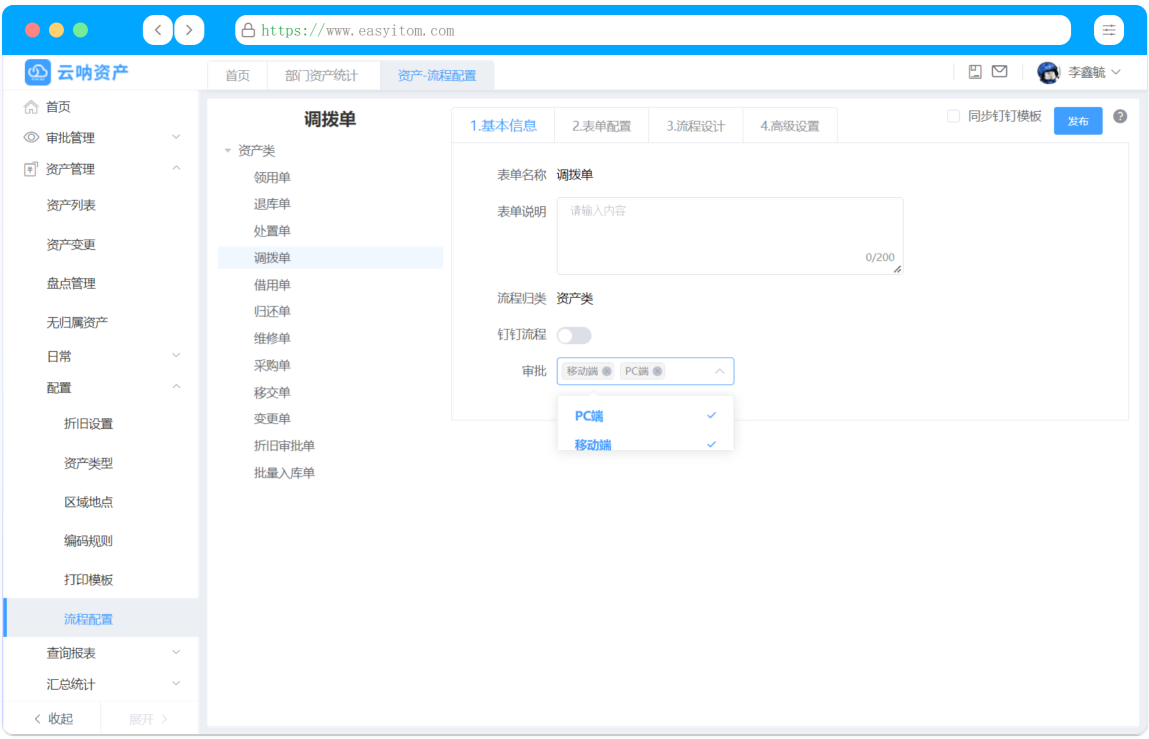Go forward with browser forward arrow

coord(189,30)
